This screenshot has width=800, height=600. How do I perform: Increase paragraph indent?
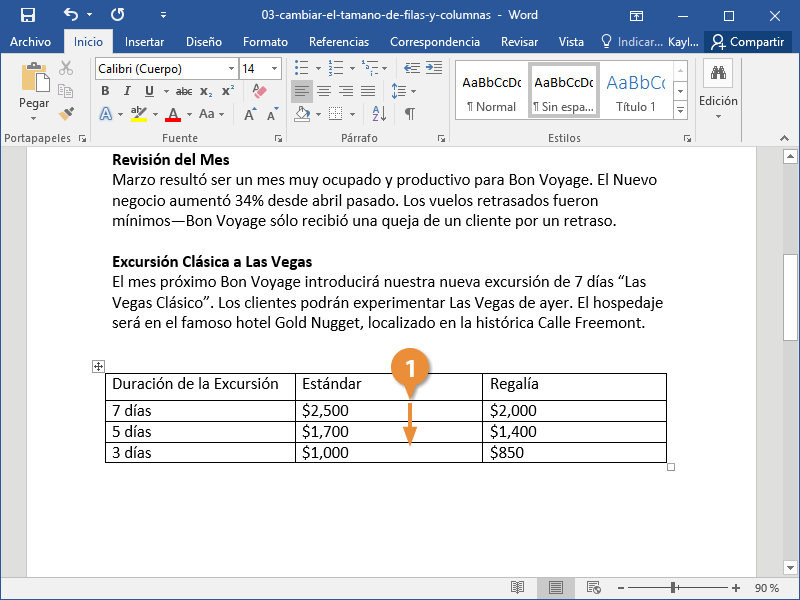(x=434, y=68)
